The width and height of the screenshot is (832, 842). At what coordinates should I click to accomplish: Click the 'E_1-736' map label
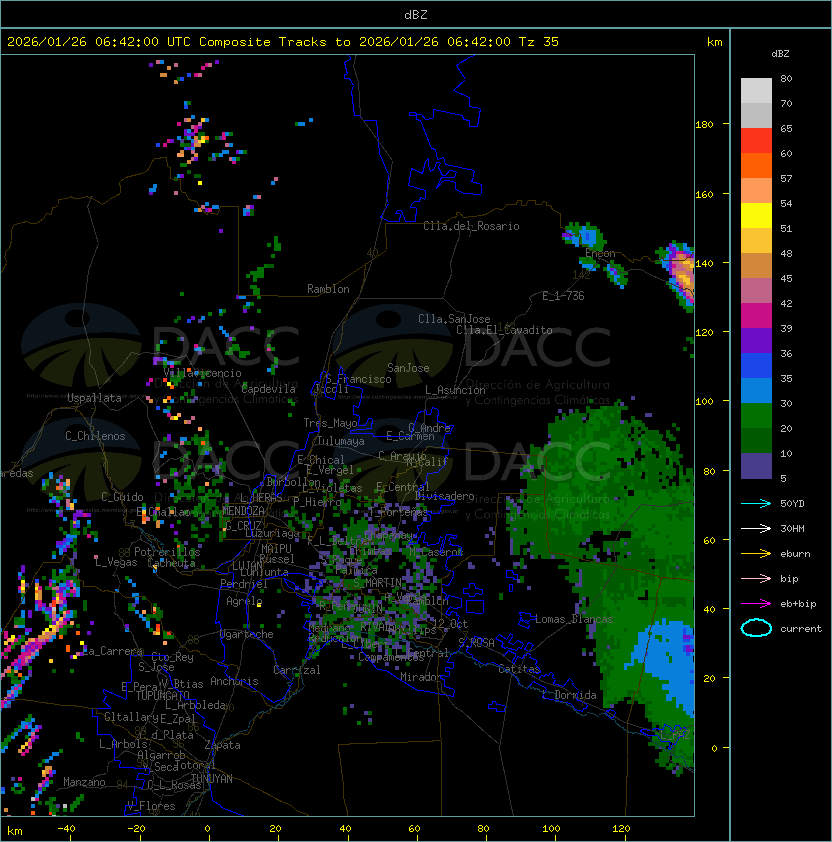(563, 296)
